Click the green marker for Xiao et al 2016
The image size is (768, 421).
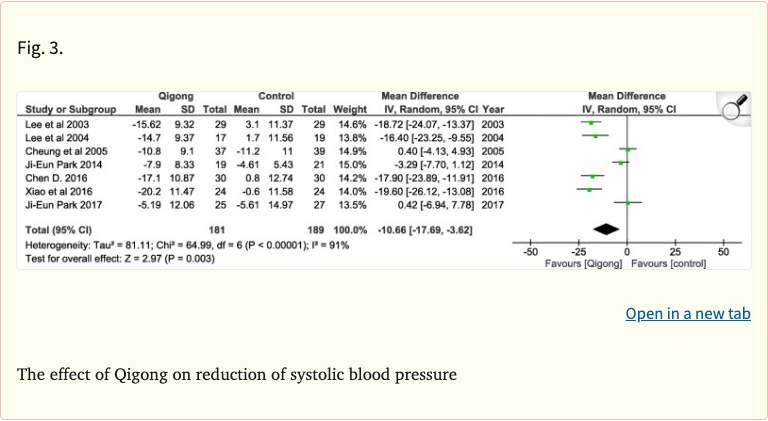589,188
